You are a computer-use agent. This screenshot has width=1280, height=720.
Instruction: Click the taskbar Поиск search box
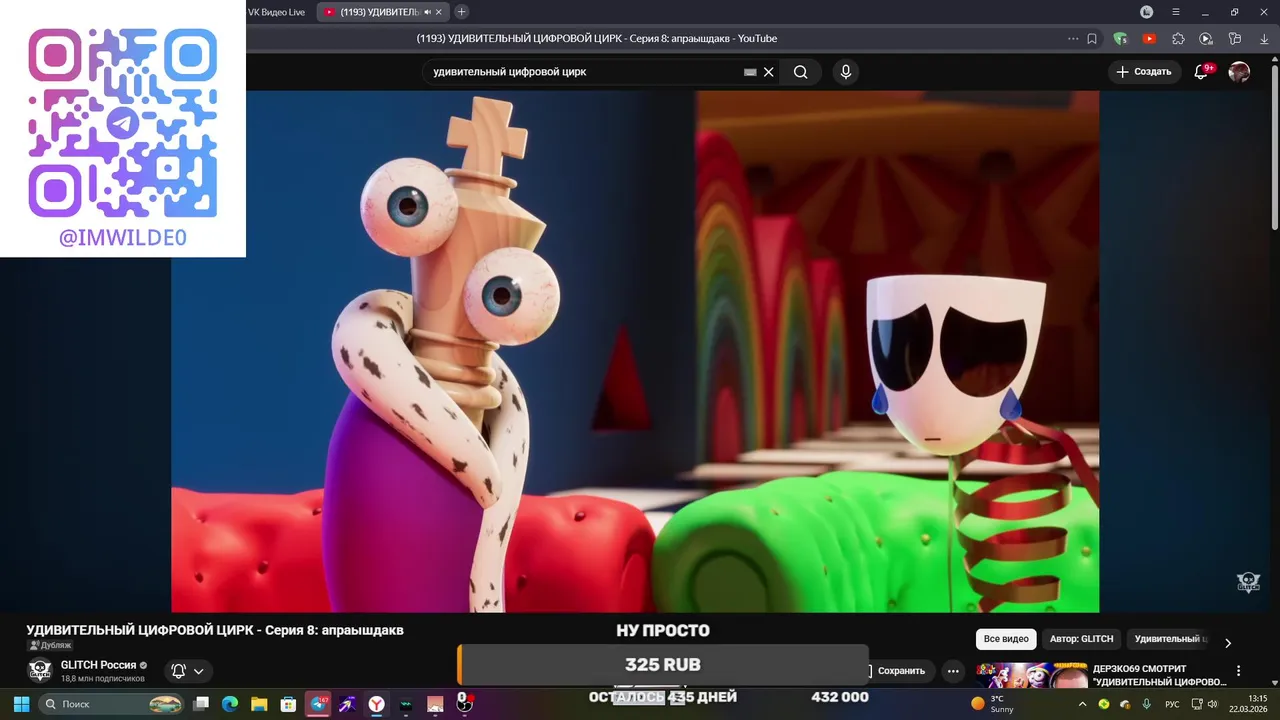coord(112,704)
